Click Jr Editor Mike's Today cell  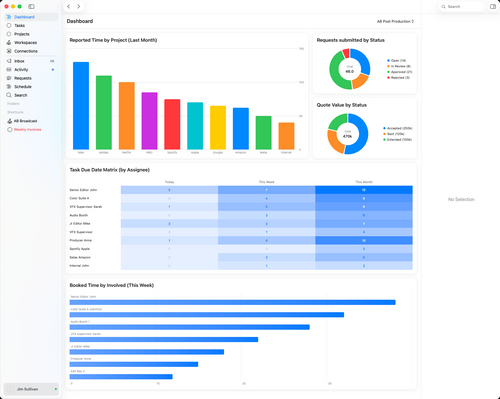point(169,224)
